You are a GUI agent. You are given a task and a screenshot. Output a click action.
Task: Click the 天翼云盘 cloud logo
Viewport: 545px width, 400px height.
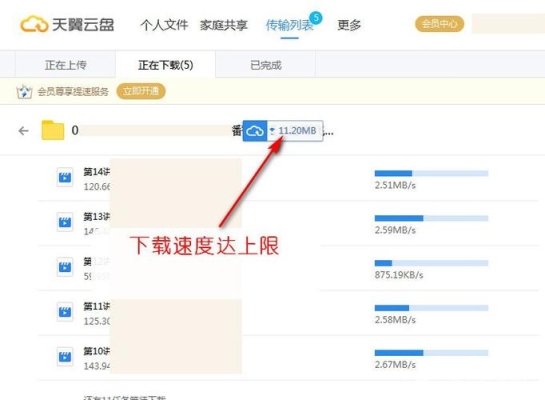point(34,24)
